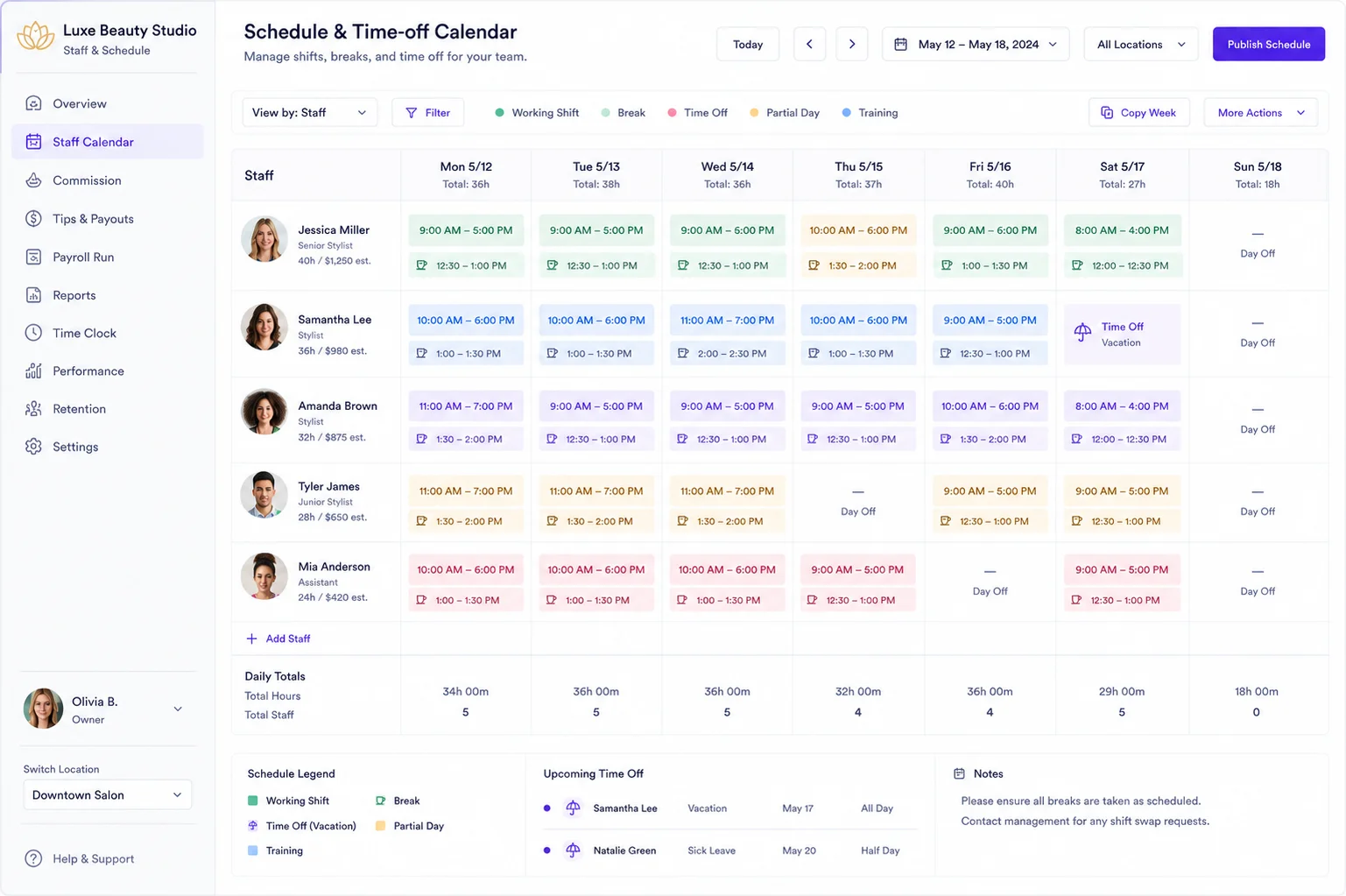Click the Filter button
Screen dimensions: 1346x896
pyautogui.click(x=427, y=113)
